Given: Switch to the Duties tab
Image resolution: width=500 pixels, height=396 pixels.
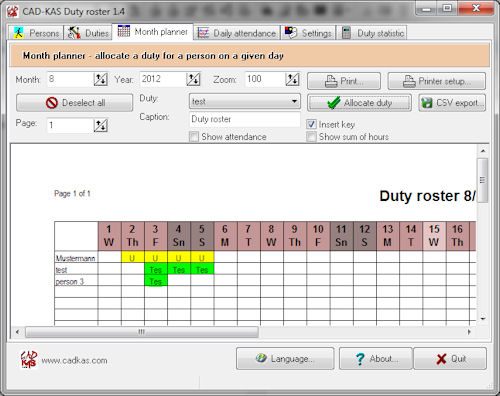Looking at the screenshot, I should 88,33.
